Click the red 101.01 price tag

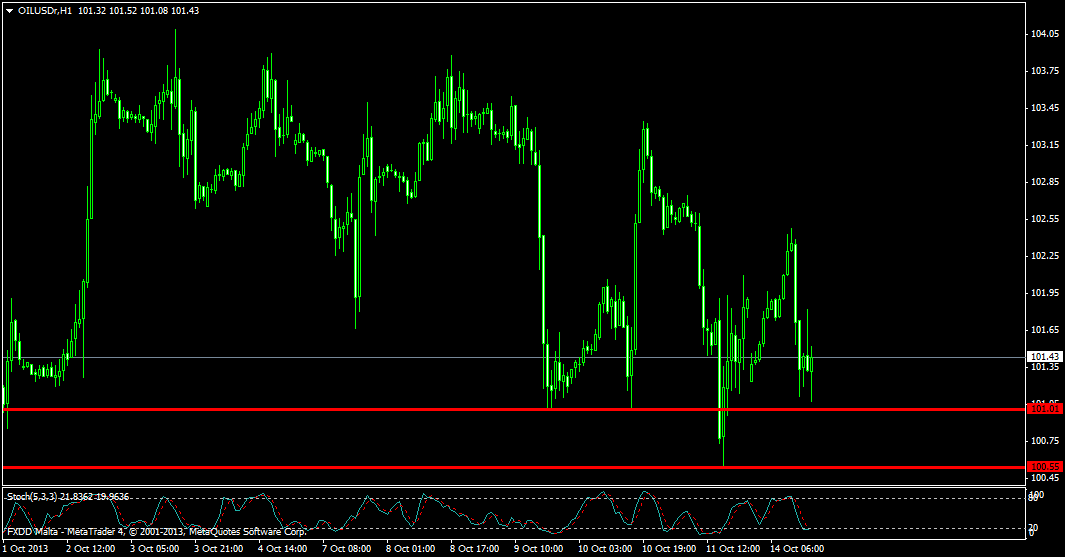(x=1045, y=409)
